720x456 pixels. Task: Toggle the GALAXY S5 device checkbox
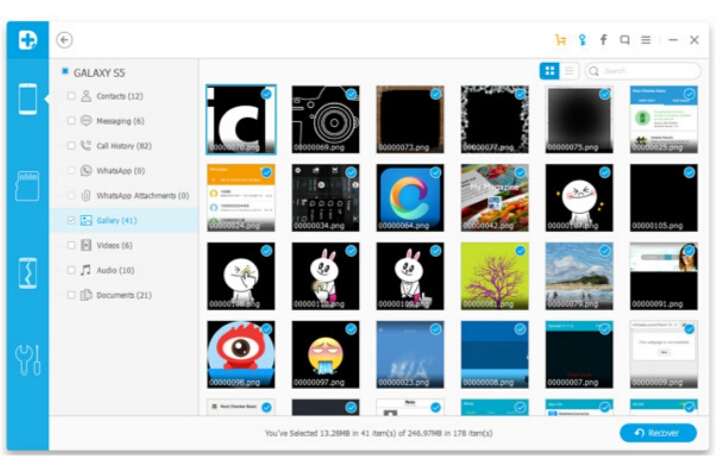point(65,72)
